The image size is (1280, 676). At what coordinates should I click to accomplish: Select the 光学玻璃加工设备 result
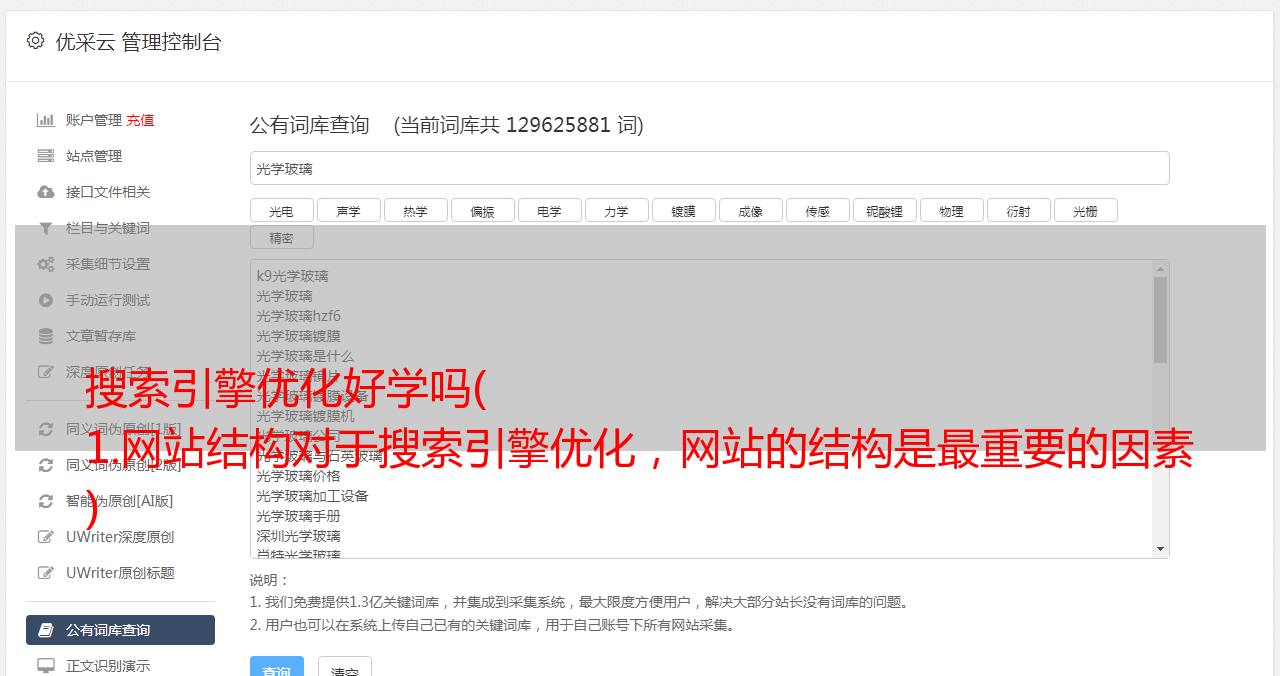[x=312, y=496]
